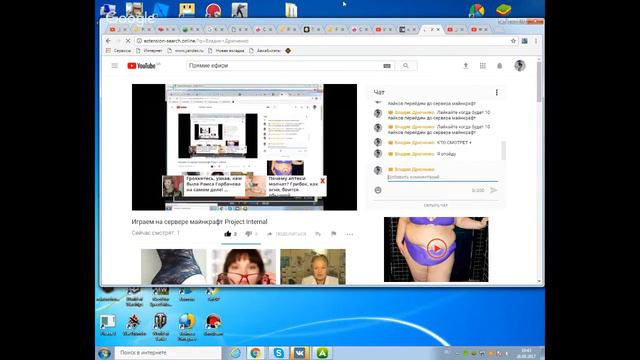Open the BlueStacks desktop icon
This screenshot has width=640, height=360.
click(504, 10)
